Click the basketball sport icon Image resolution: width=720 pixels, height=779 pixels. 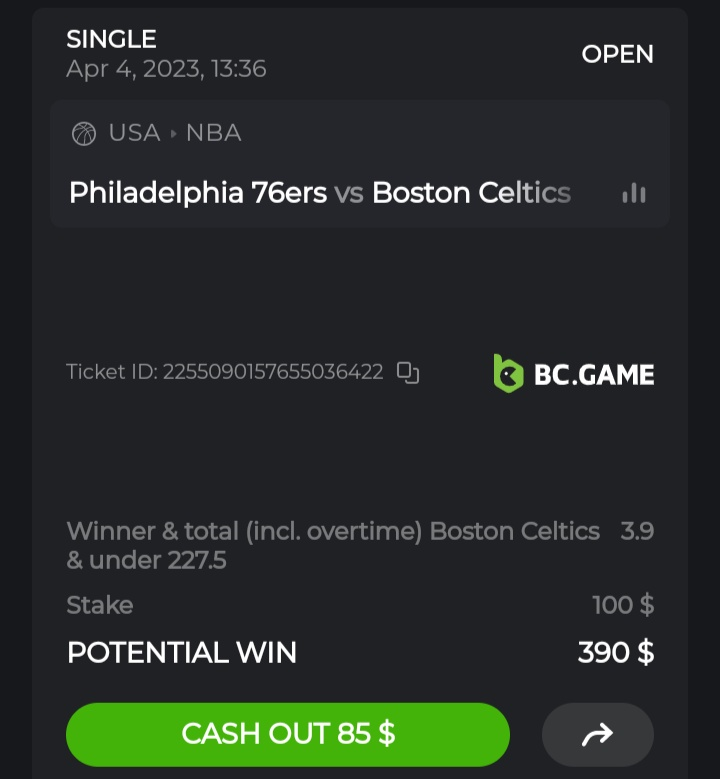[x=84, y=134]
